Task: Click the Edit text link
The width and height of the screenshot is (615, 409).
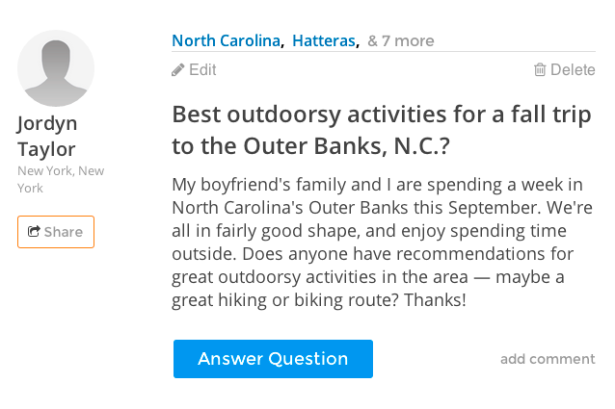Action: point(202,70)
